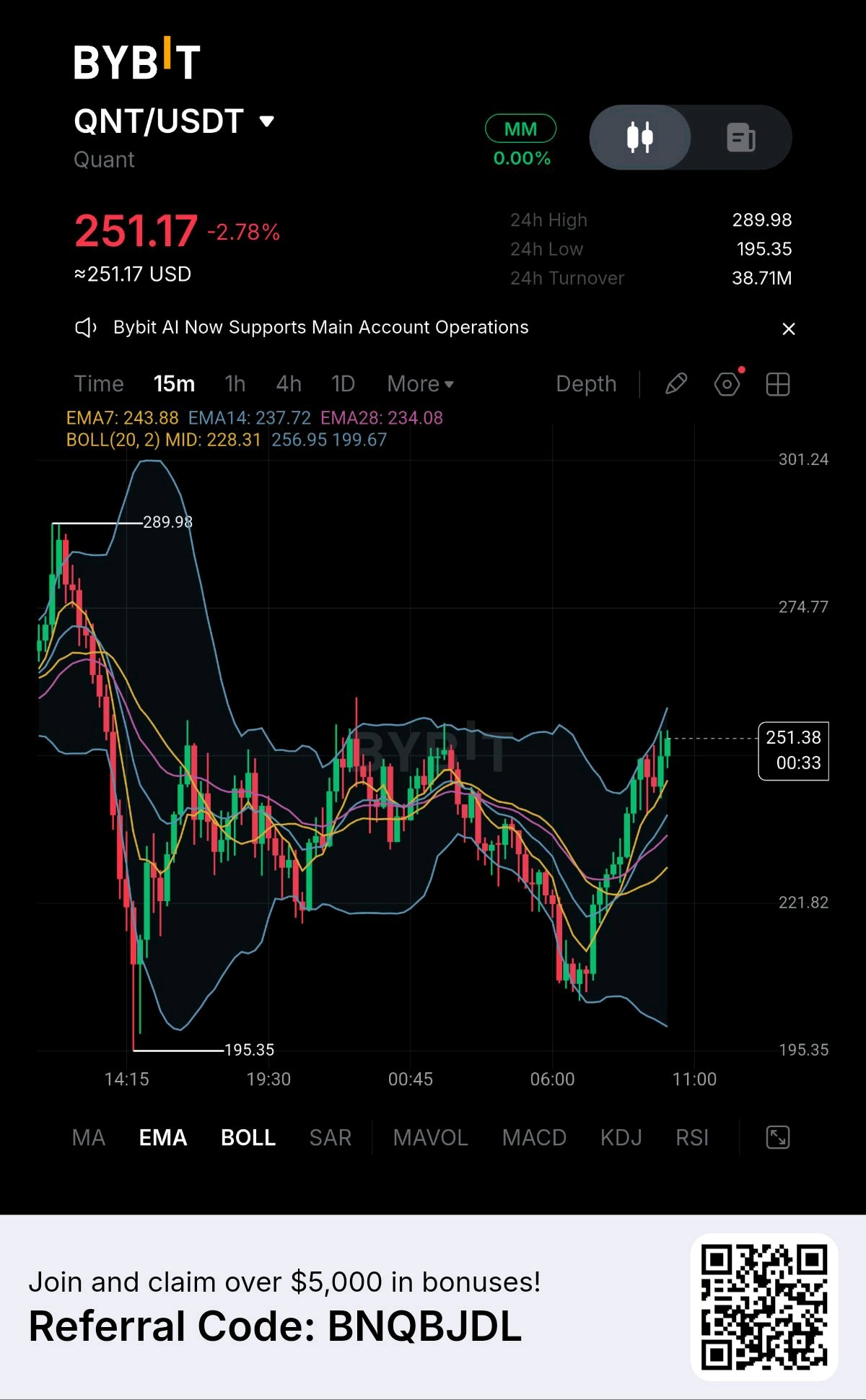Expand the More intervals dropdown

pyautogui.click(x=421, y=383)
